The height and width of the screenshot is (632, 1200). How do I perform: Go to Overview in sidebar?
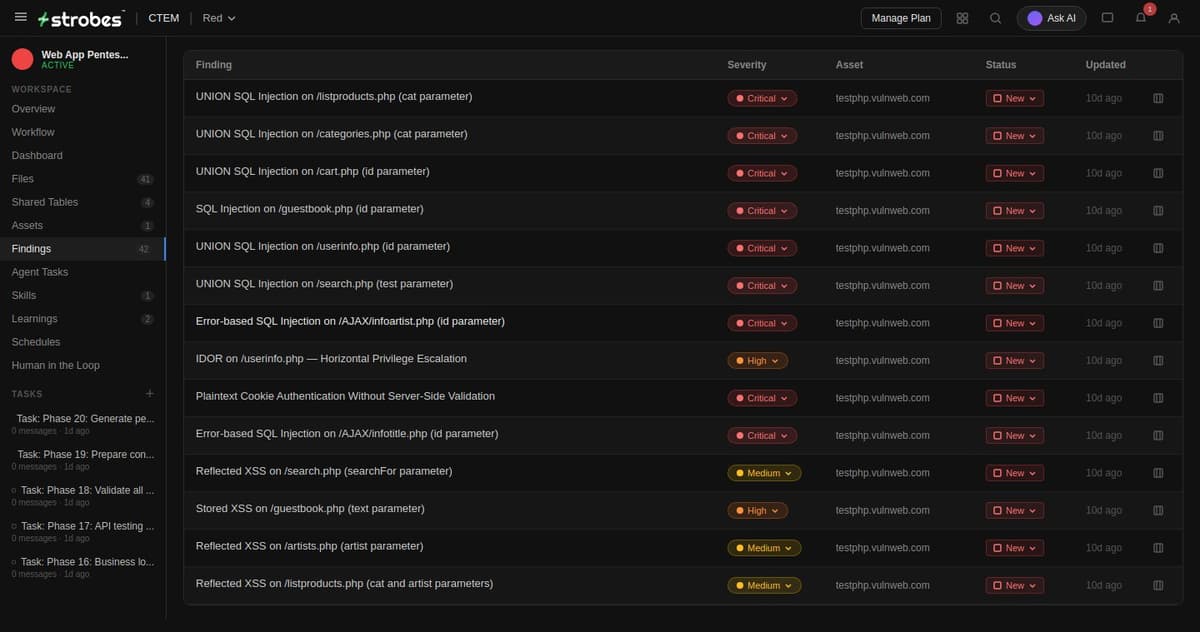[x=83, y=109]
